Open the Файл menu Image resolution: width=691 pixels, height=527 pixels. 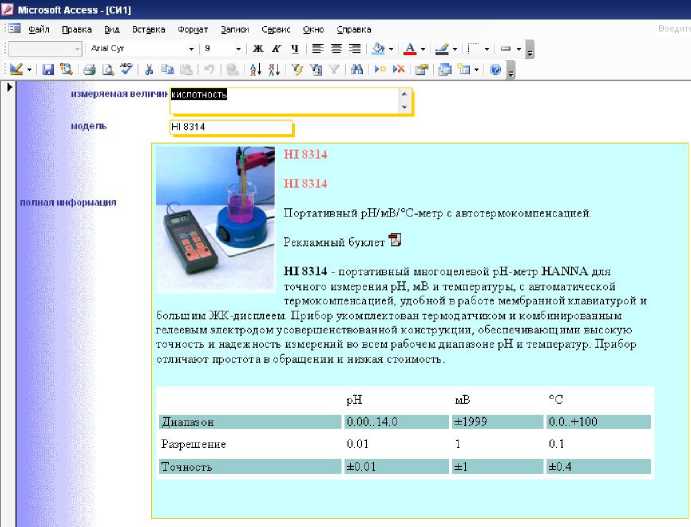(40, 29)
